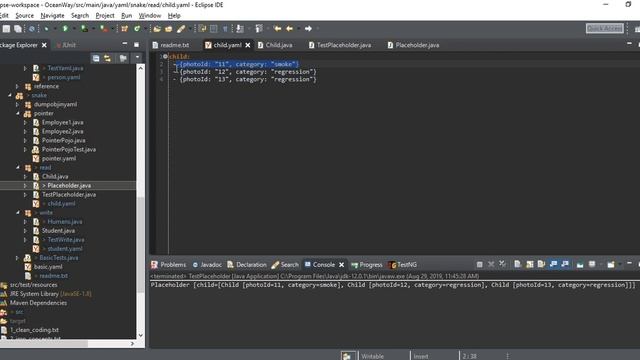Open the Help menu
The height and width of the screenshot is (360, 640).
pyautogui.click(x=174, y=16)
